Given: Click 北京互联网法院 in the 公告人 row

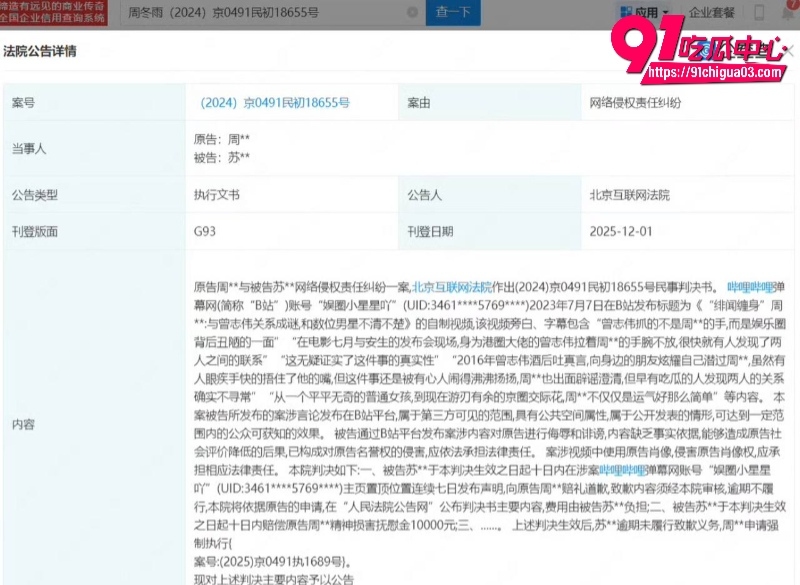Looking at the screenshot, I should click(x=630, y=195).
